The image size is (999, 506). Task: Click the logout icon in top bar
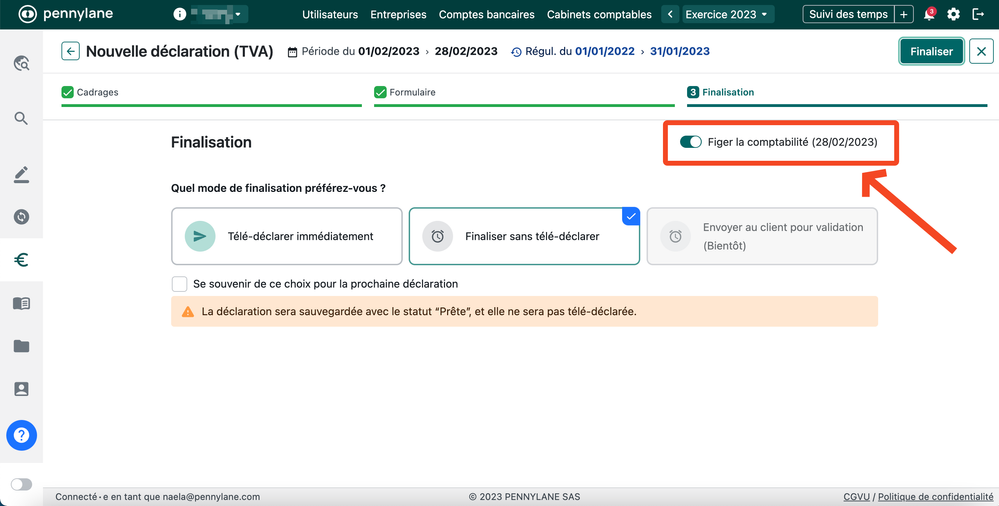(x=978, y=15)
